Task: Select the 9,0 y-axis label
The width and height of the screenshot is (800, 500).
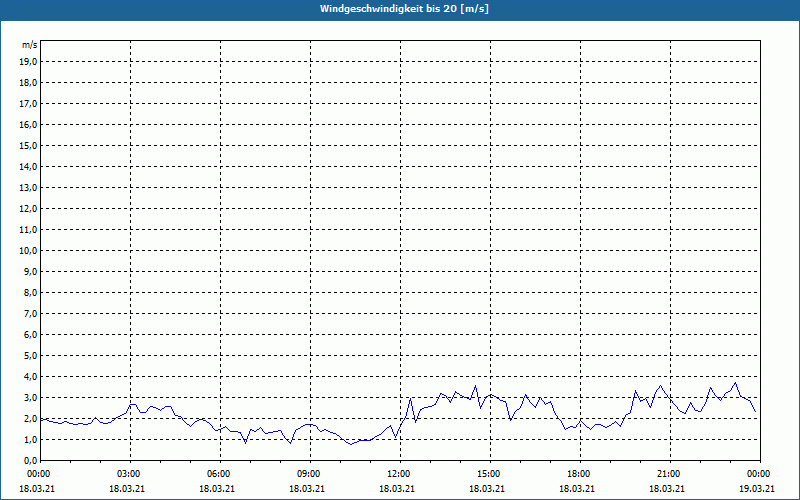Action: [31, 271]
